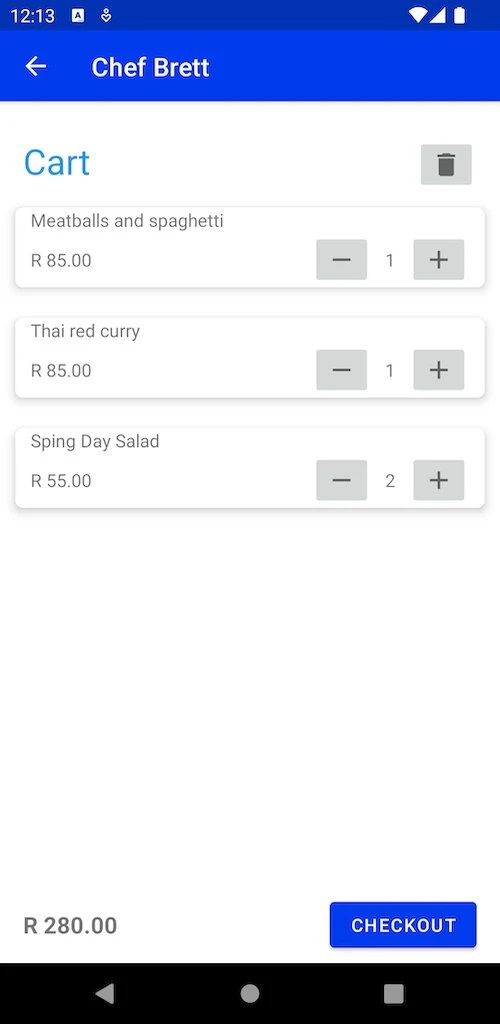500x1024 pixels.
Task: Tap the CHECKOUT button
Action: pos(403,925)
